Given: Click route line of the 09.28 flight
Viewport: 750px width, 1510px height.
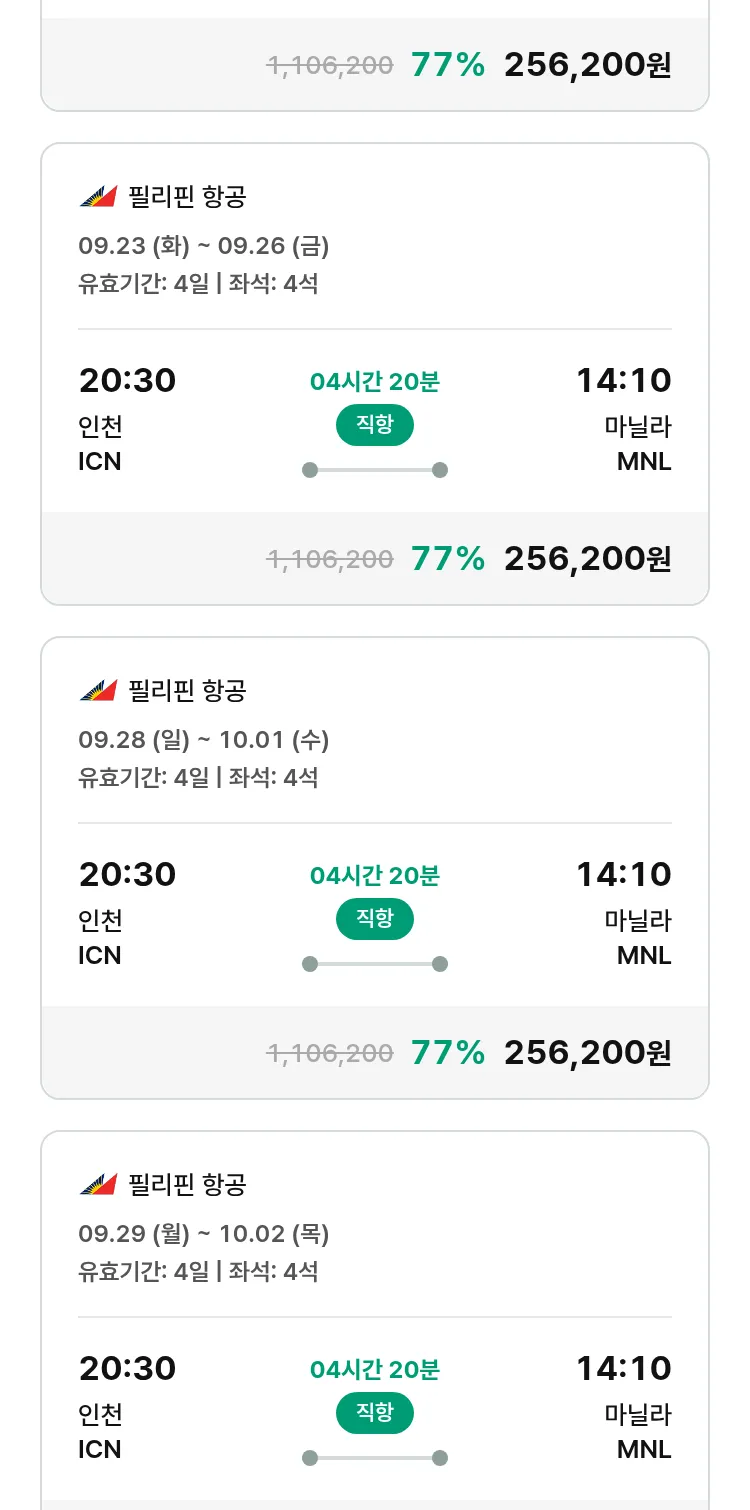Looking at the screenshot, I should pyautogui.click(x=375, y=964).
